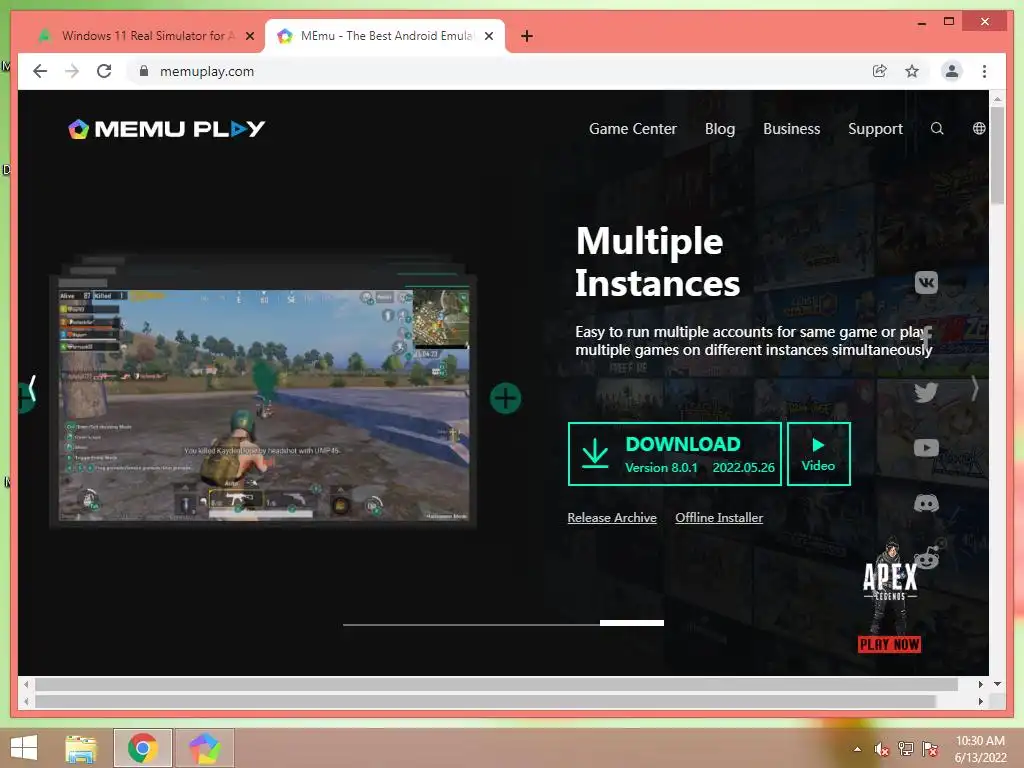Open Chrome three-dot menu
The width and height of the screenshot is (1024, 768).
(x=984, y=71)
